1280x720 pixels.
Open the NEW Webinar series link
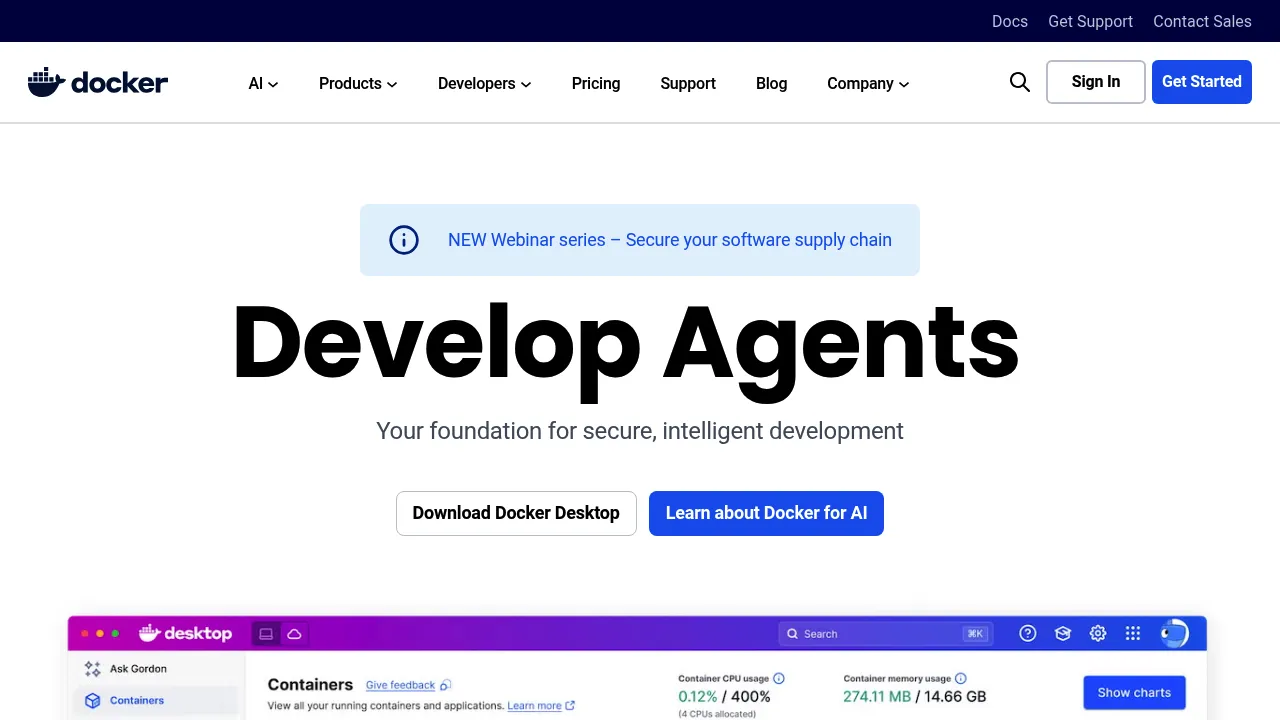[x=670, y=240]
